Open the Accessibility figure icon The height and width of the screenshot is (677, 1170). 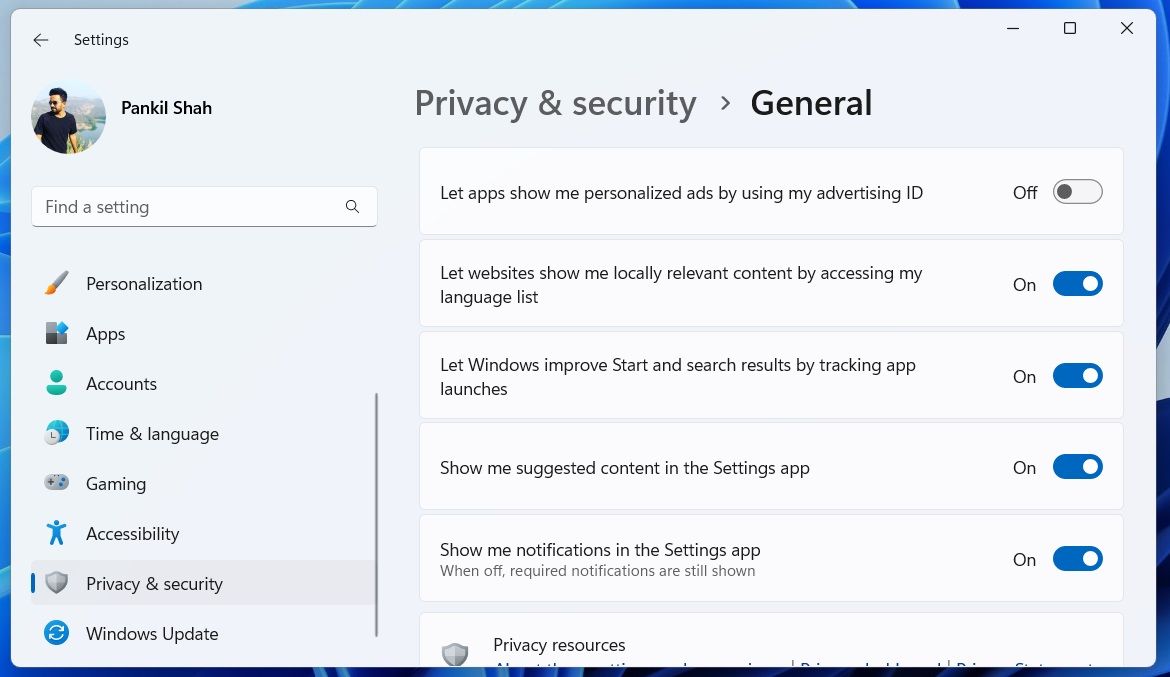(x=57, y=533)
